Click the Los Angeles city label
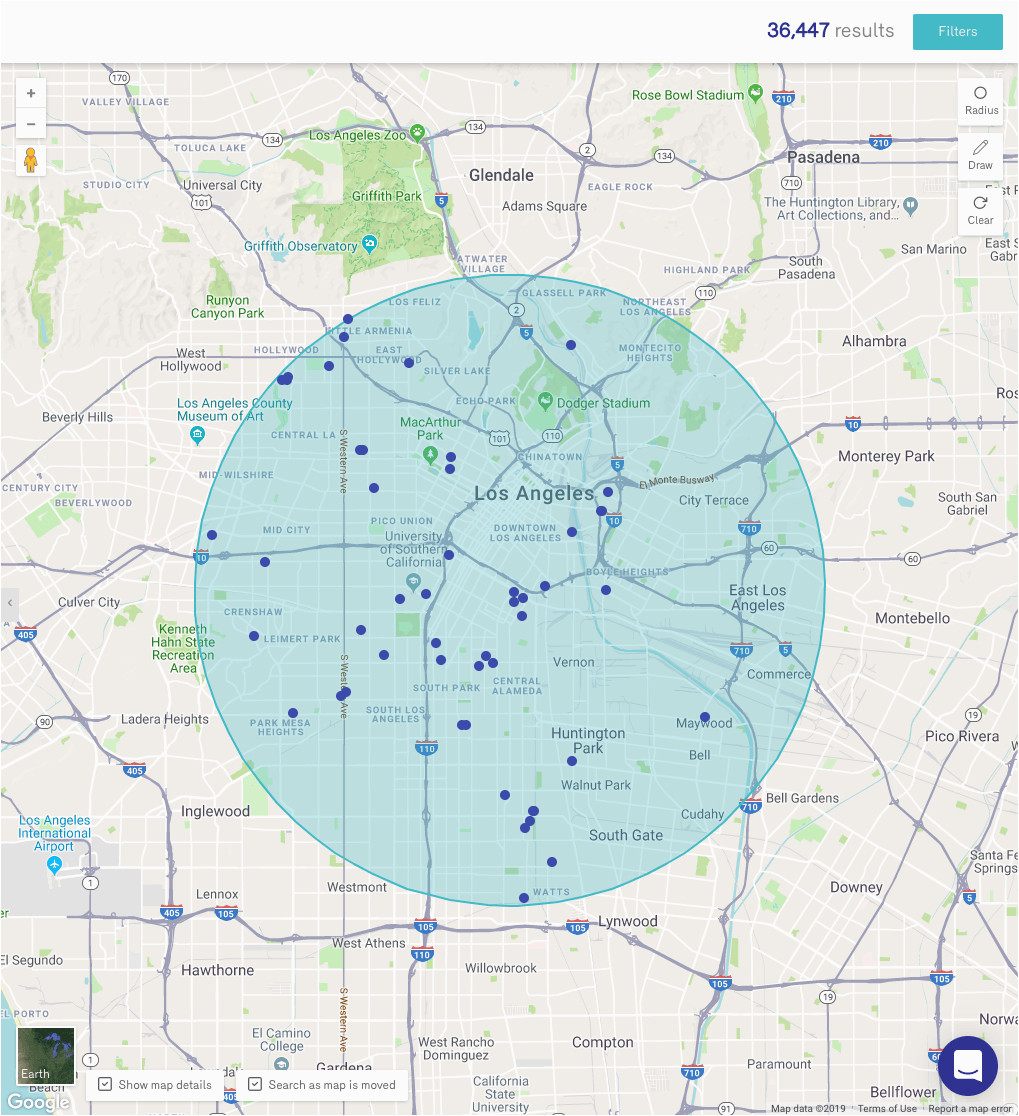 [x=534, y=493]
